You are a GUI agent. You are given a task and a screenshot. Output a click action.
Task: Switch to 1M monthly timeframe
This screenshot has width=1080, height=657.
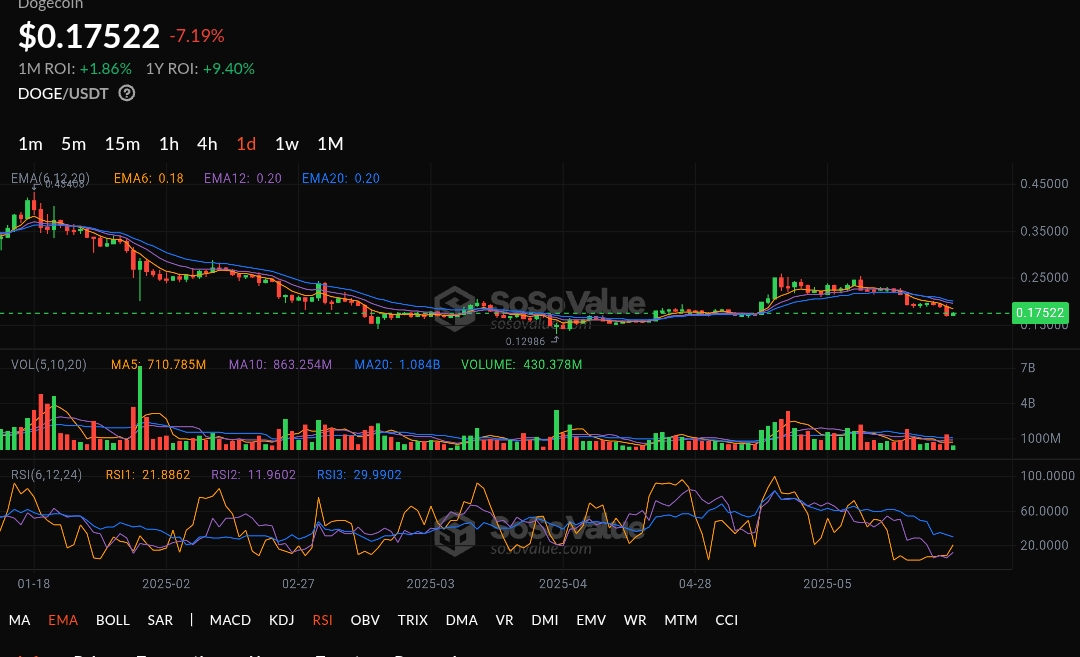(x=330, y=143)
